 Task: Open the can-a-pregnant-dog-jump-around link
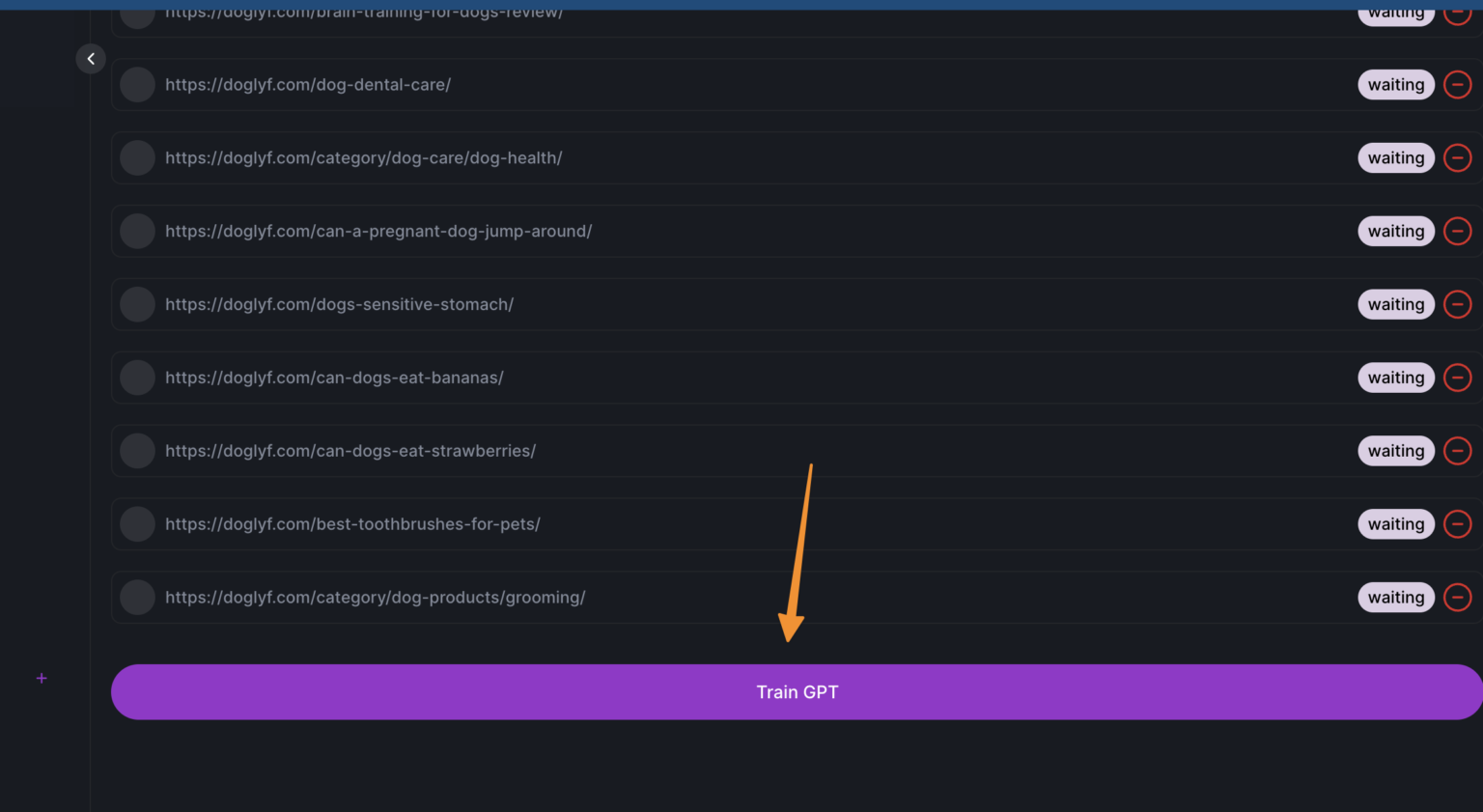pos(378,232)
